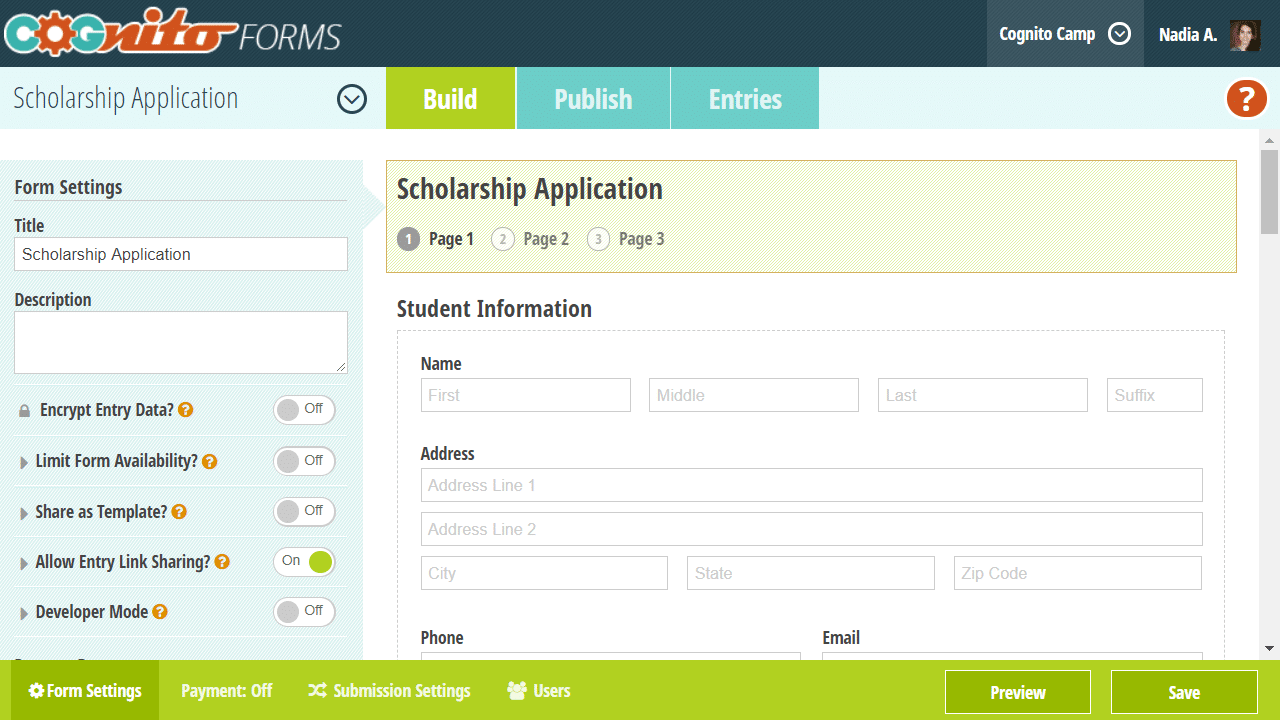Enable the Limit Form Availability switch
The image size is (1280, 720).
304,461
